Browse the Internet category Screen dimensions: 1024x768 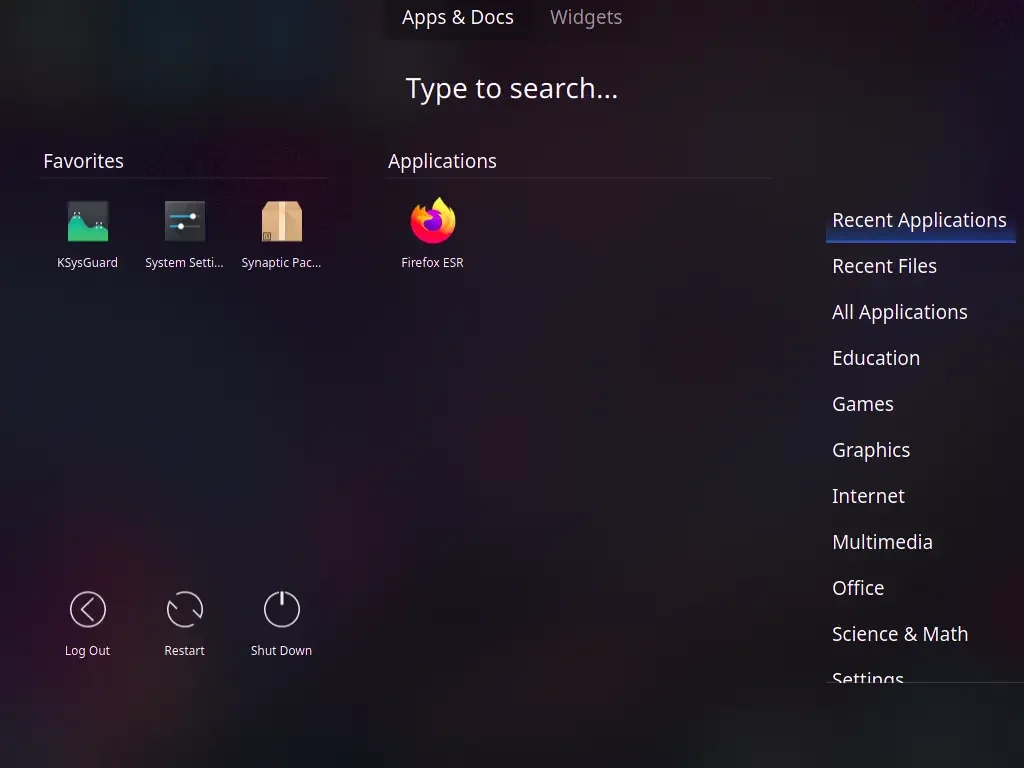point(868,496)
